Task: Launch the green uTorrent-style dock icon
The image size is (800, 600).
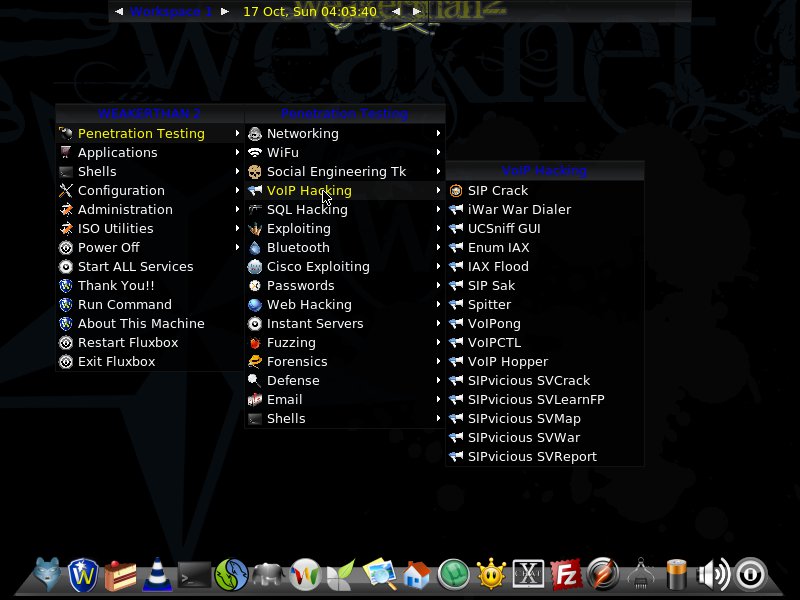Action: [x=453, y=576]
